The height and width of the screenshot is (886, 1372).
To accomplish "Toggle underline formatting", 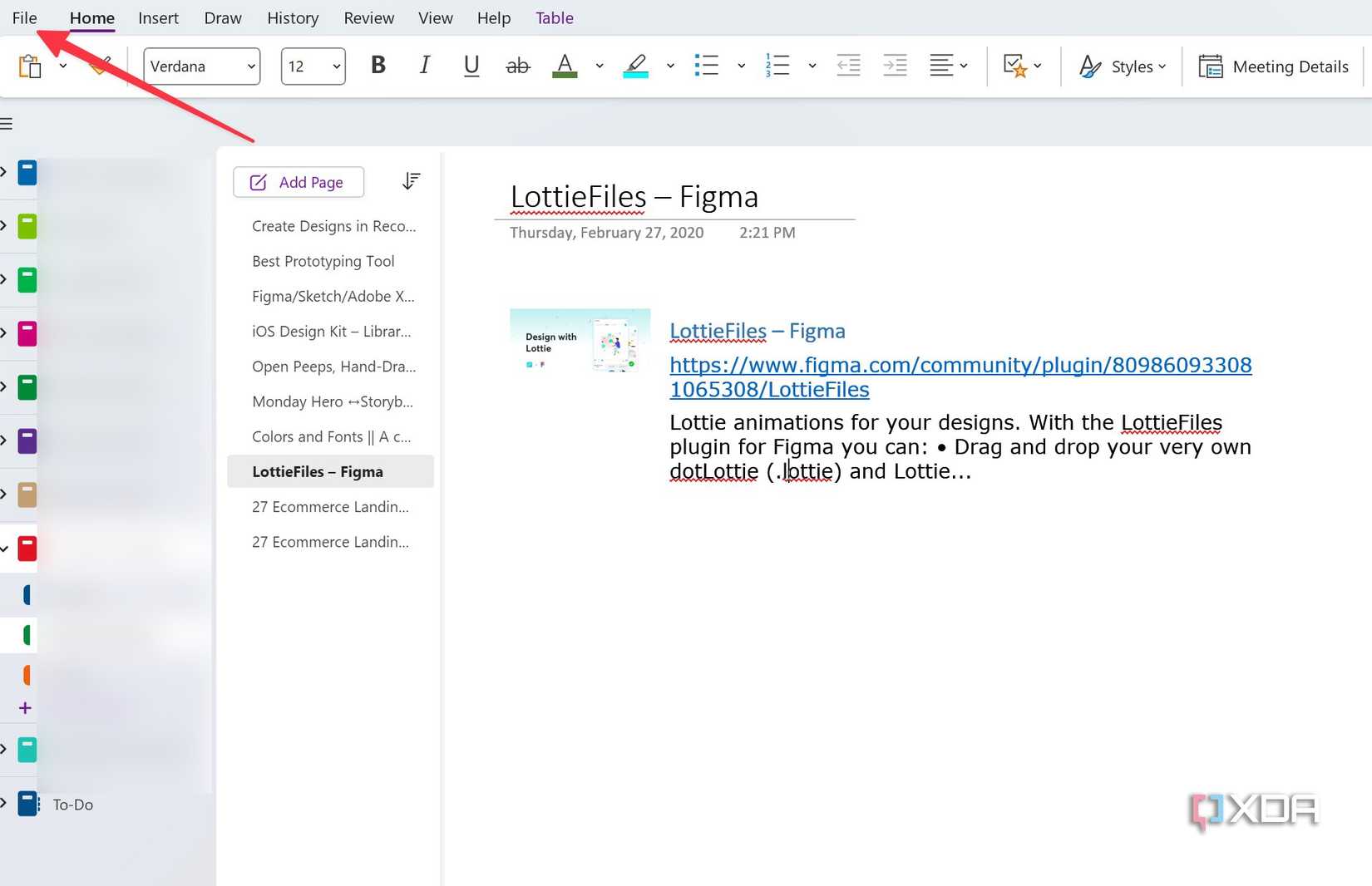I will pos(471,66).
